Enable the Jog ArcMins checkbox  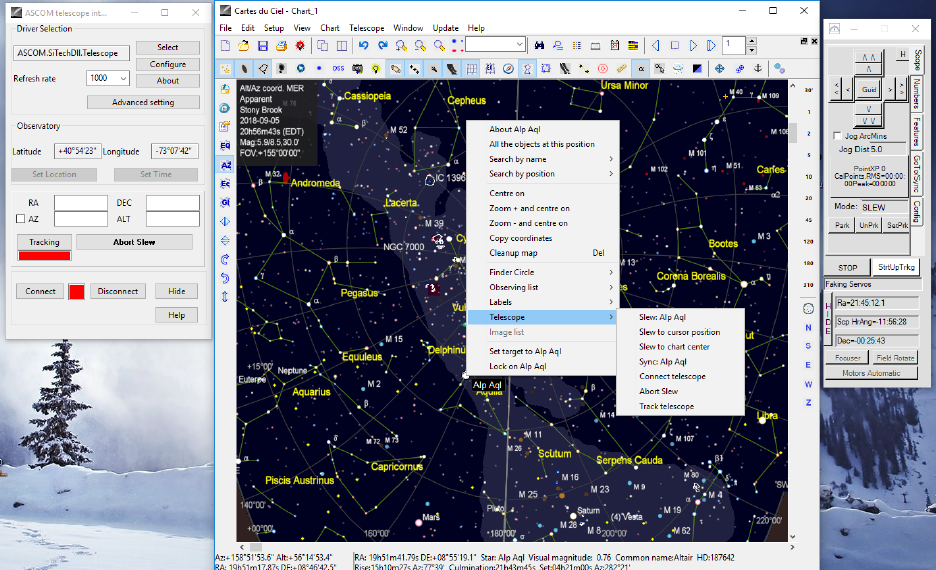pos(837,136)
